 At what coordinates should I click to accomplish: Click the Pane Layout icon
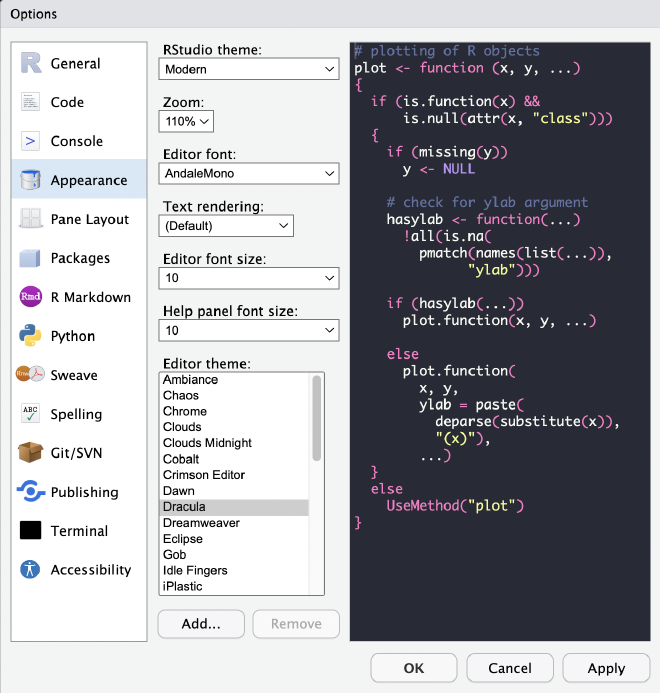[31, 219]
